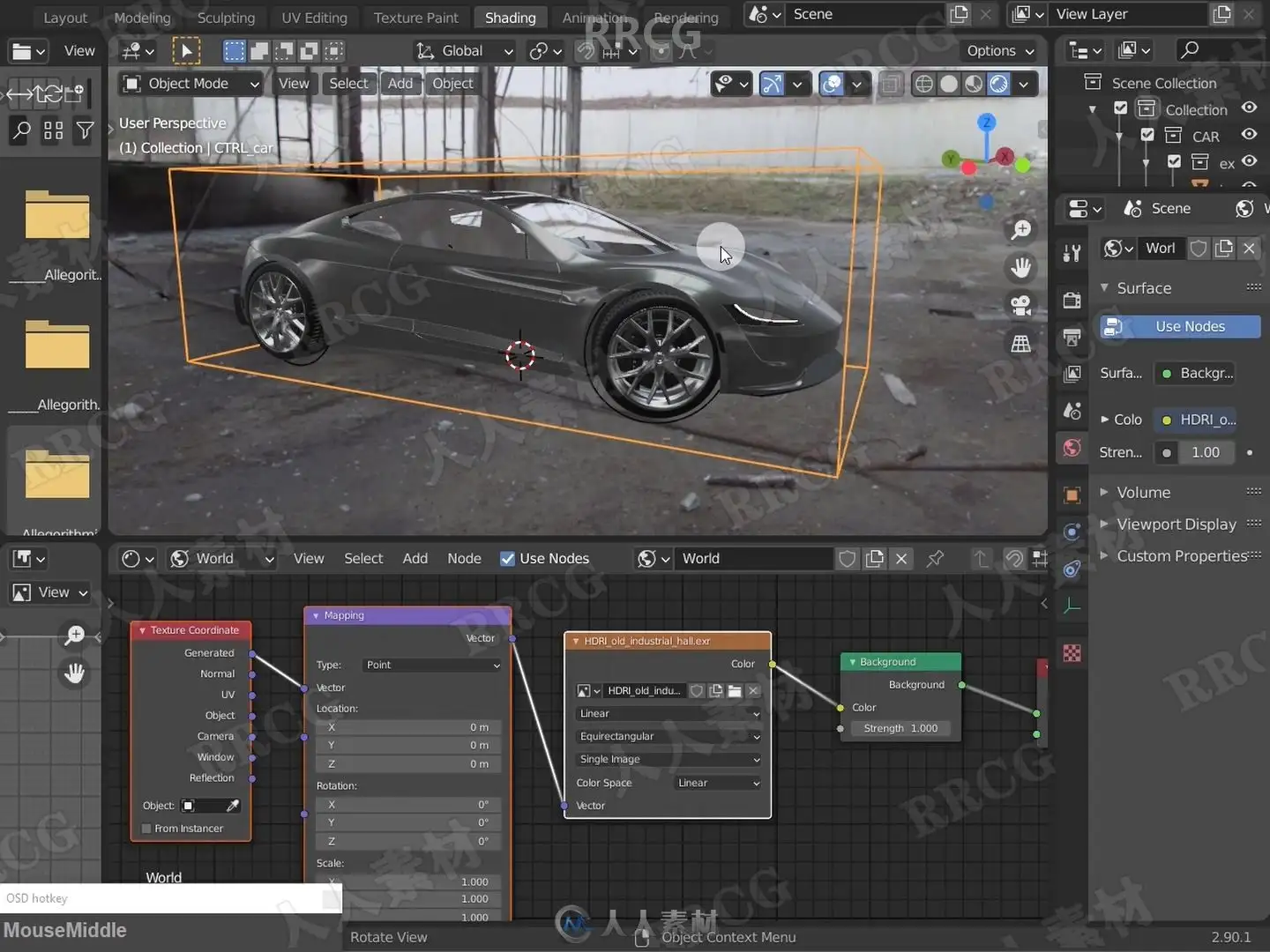Screen dimensions: 1270x952
Task: Adjust Strength 1.00 field in World properties
Action: [1205, 453]
